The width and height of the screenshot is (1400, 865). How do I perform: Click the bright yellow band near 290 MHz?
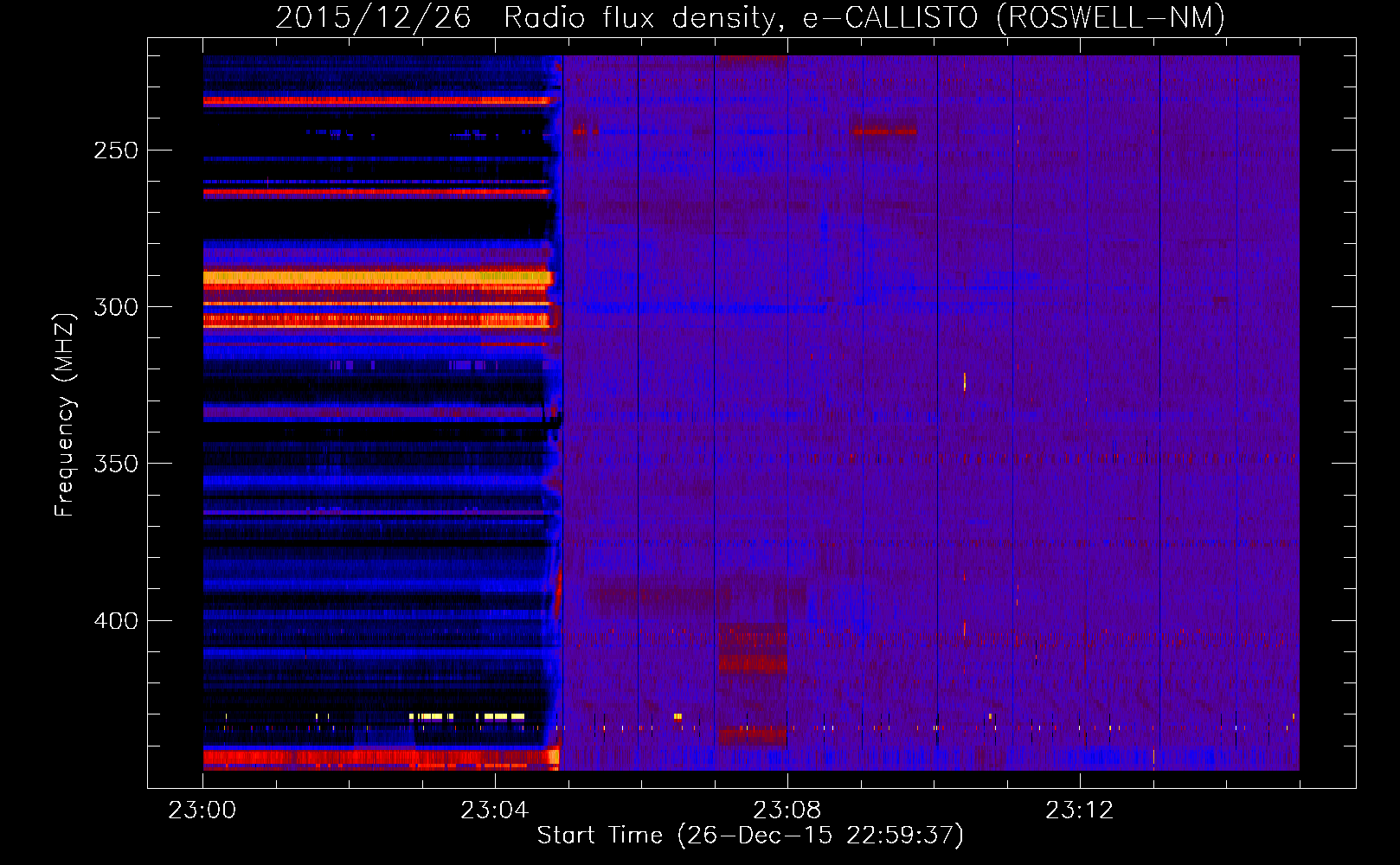377,278
